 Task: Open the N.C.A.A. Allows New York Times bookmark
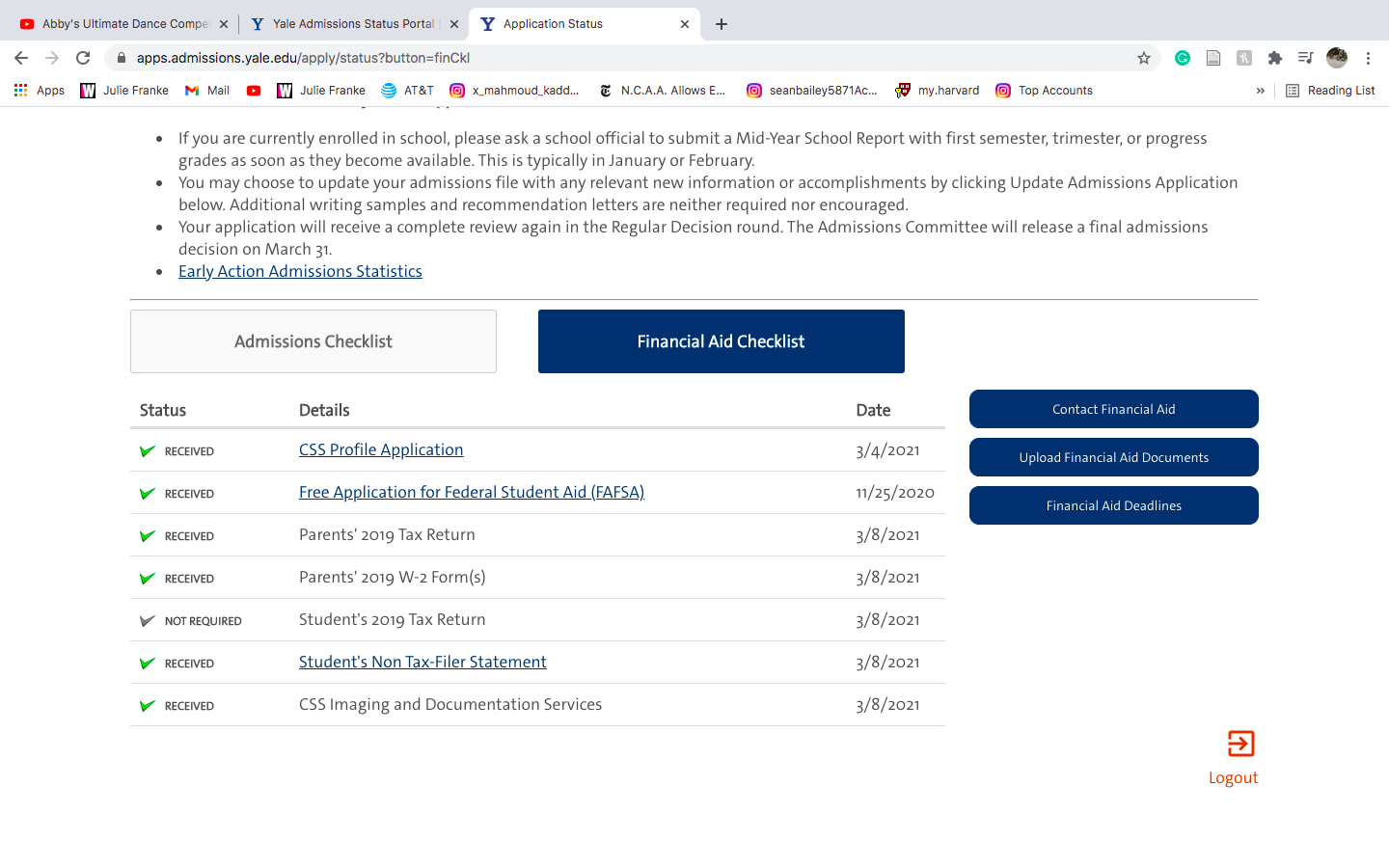pos(663,91)
